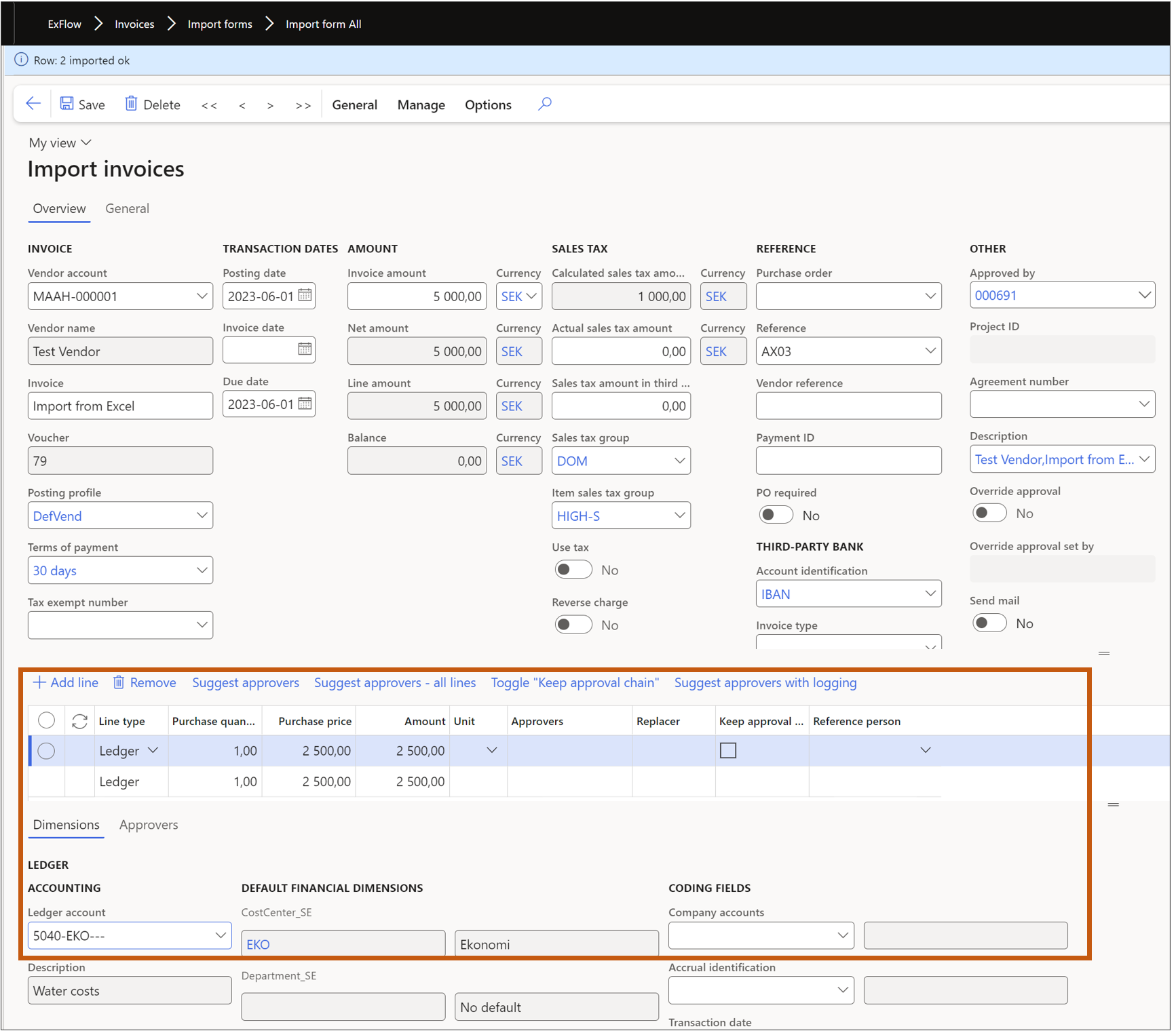Open Due date calendar picker

click(x=305, y=404)
